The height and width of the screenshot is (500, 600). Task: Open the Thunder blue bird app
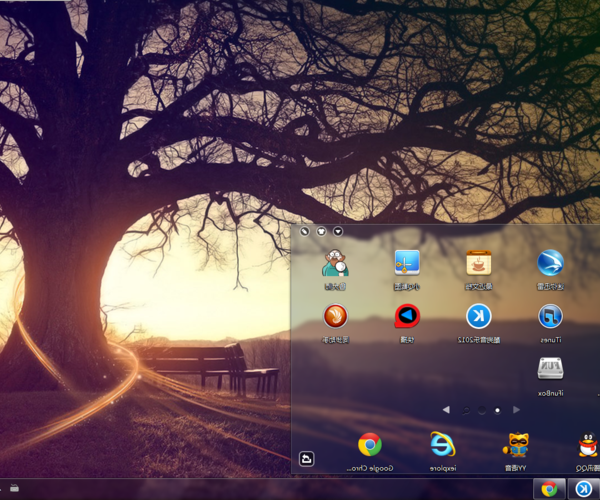coord(549,264)
